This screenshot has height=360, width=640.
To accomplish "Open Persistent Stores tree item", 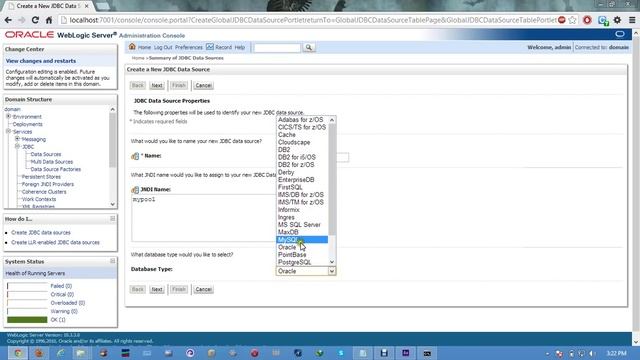I will pyautogui.click(x=41, y=177).
